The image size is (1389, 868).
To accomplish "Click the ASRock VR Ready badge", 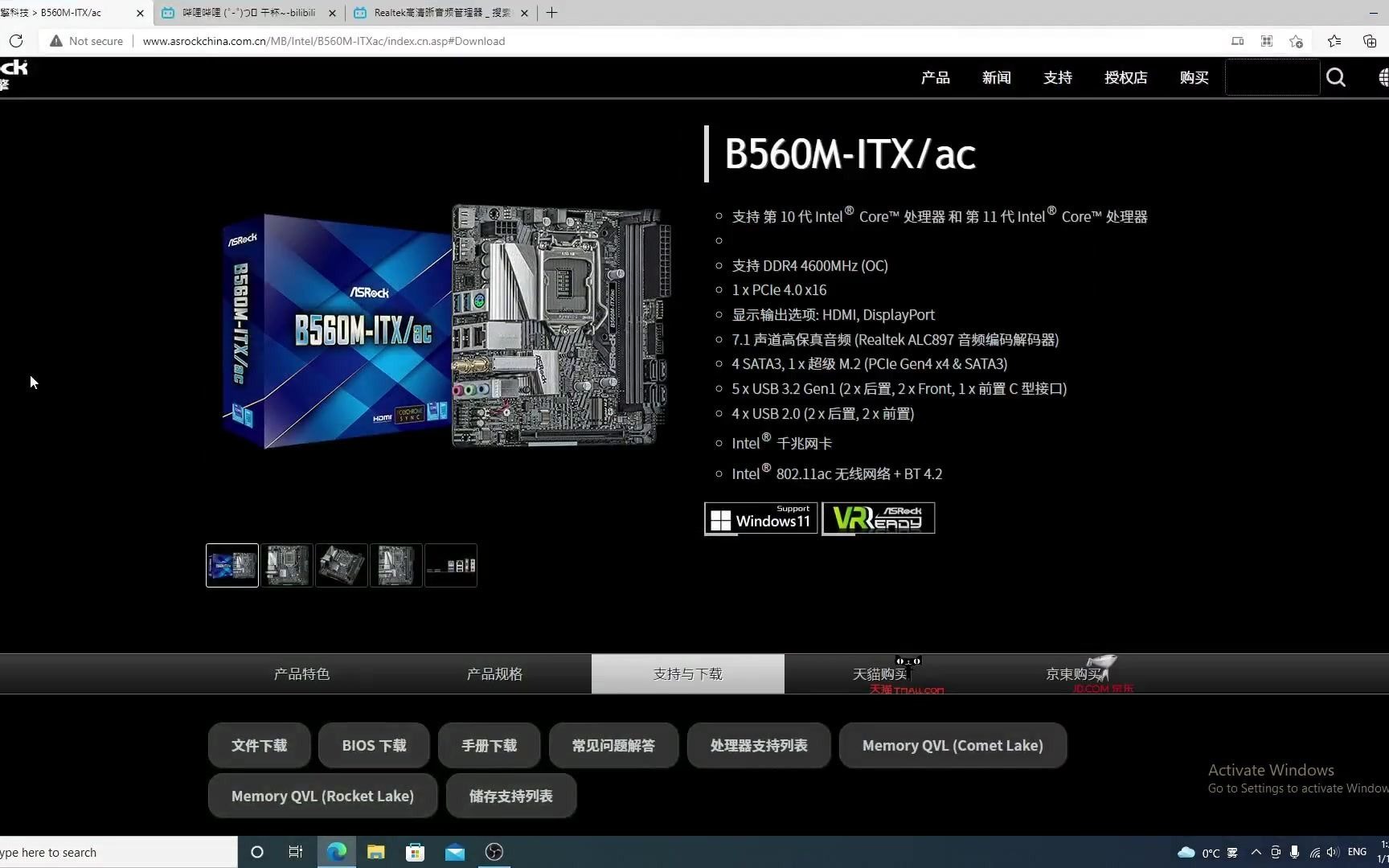I will point(879,518).
